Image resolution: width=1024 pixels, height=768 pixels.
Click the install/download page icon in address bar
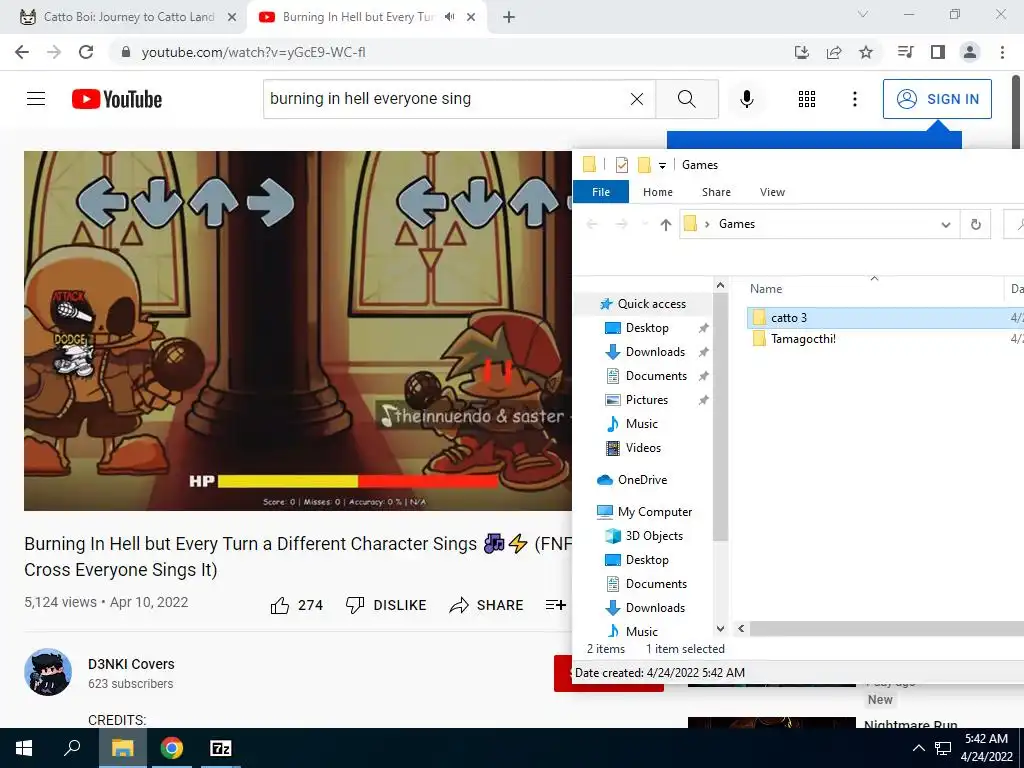pyautogui.click(x=802, y=52)
